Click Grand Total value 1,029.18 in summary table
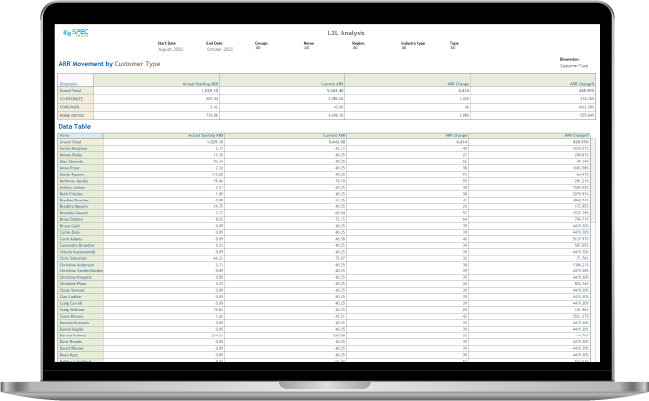 pos(210,91)
